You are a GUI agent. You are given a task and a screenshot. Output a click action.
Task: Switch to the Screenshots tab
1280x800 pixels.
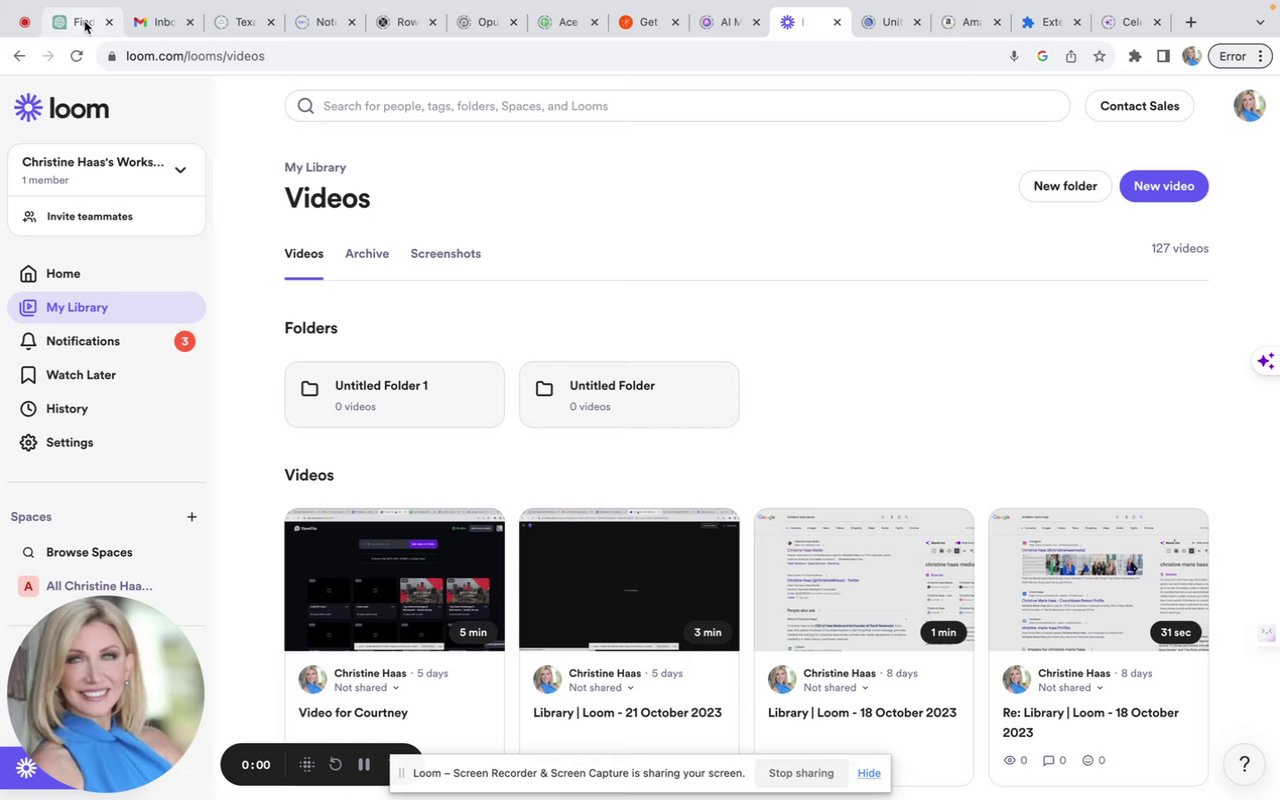446,254
